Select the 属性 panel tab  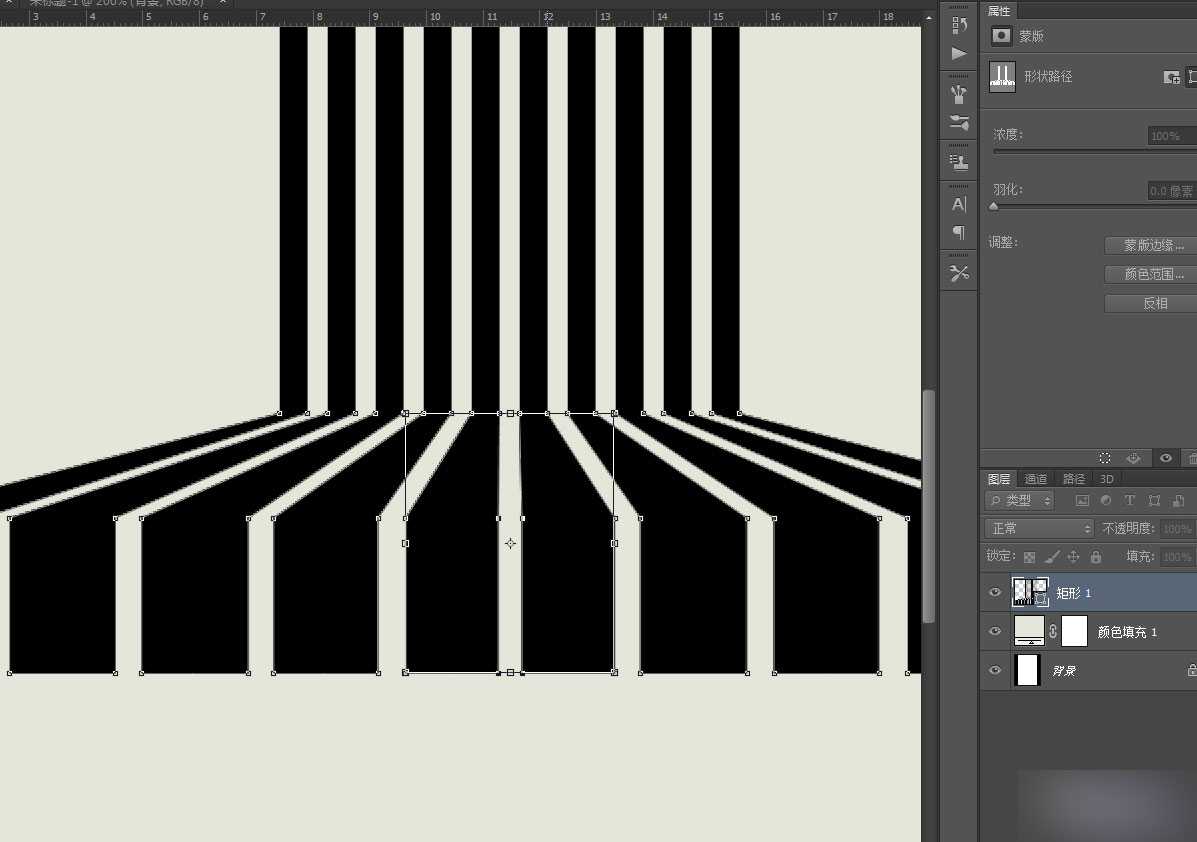[x=999, y=11]
